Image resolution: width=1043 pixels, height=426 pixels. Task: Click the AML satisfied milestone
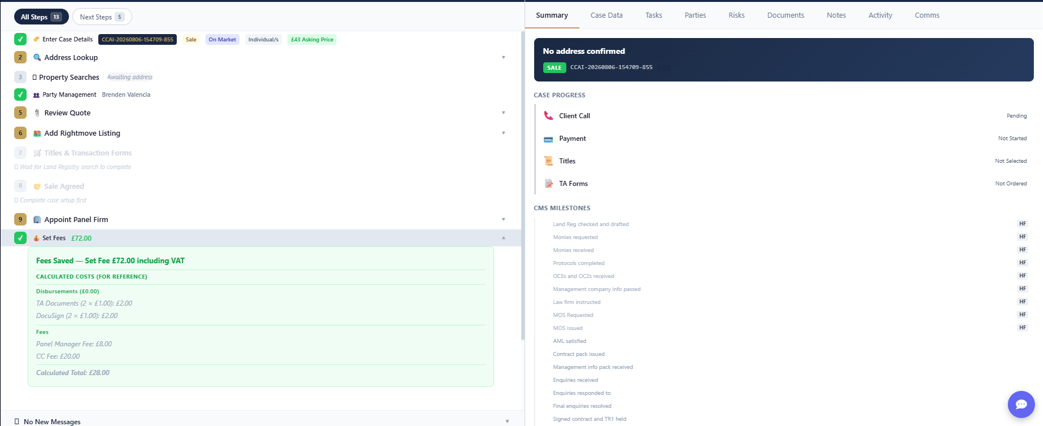tap(569, 341)
